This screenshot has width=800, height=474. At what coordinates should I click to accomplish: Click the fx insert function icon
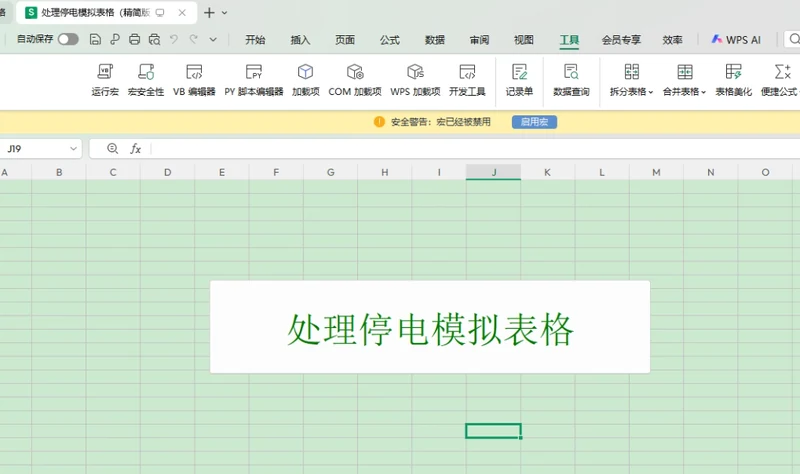point(135,148)
